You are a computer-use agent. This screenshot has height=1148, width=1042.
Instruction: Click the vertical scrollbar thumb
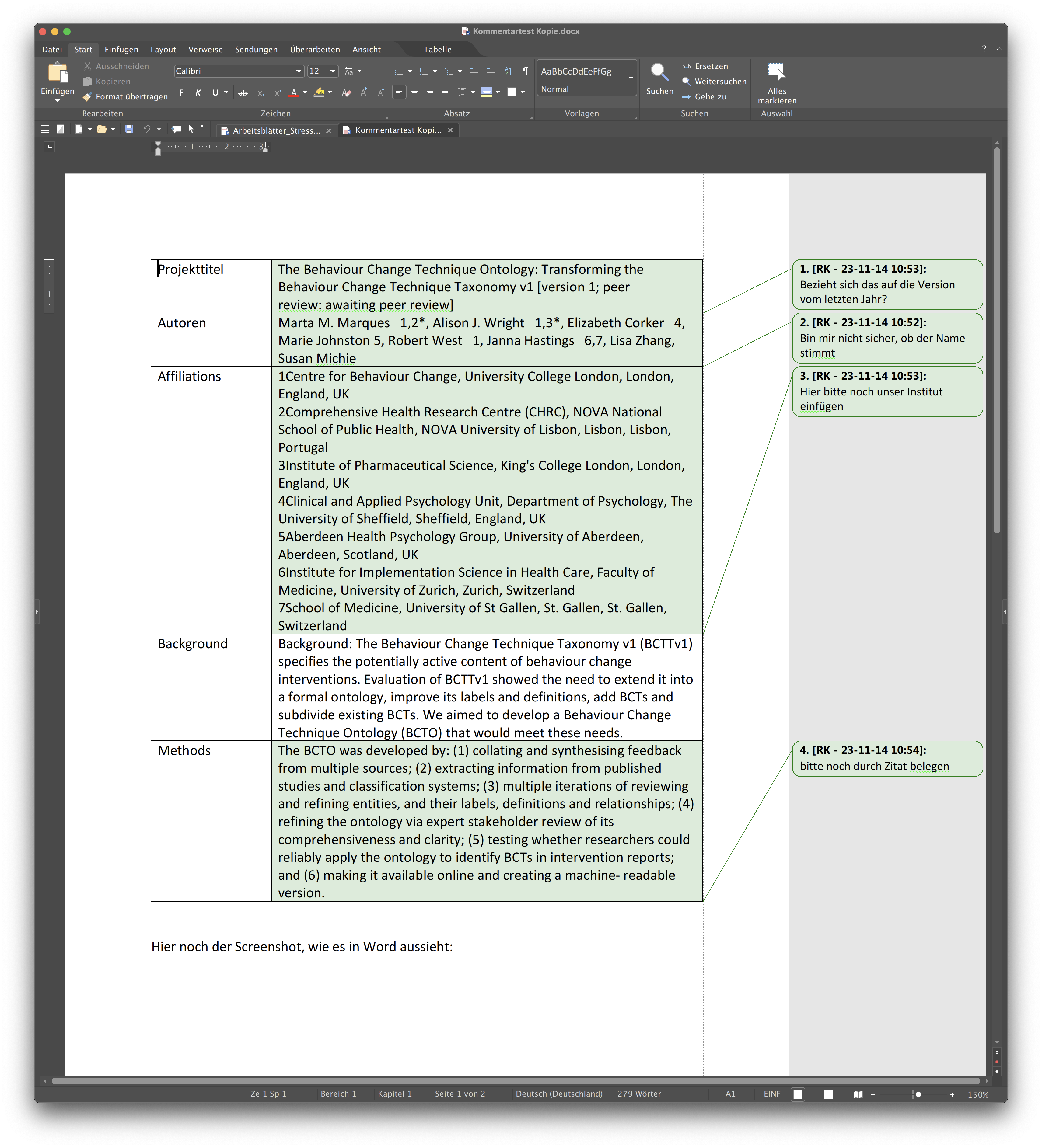996,340
